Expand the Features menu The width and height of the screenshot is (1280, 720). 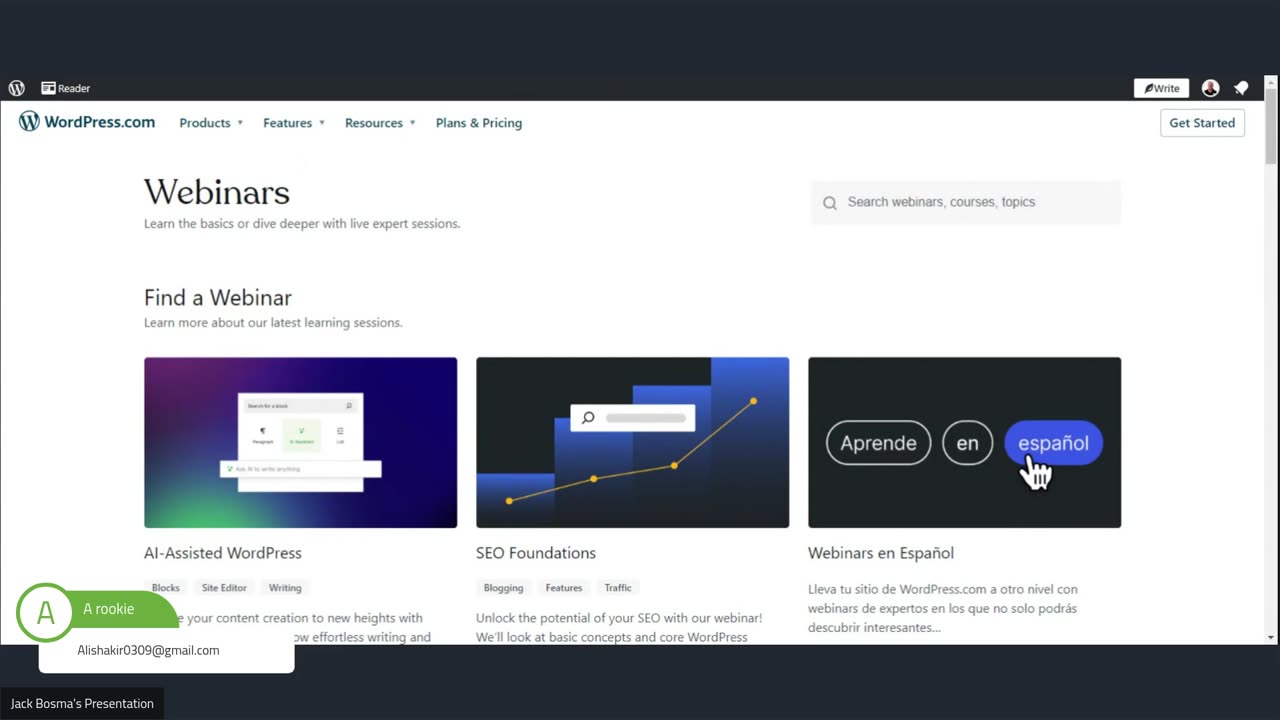(x=294, y=123)
